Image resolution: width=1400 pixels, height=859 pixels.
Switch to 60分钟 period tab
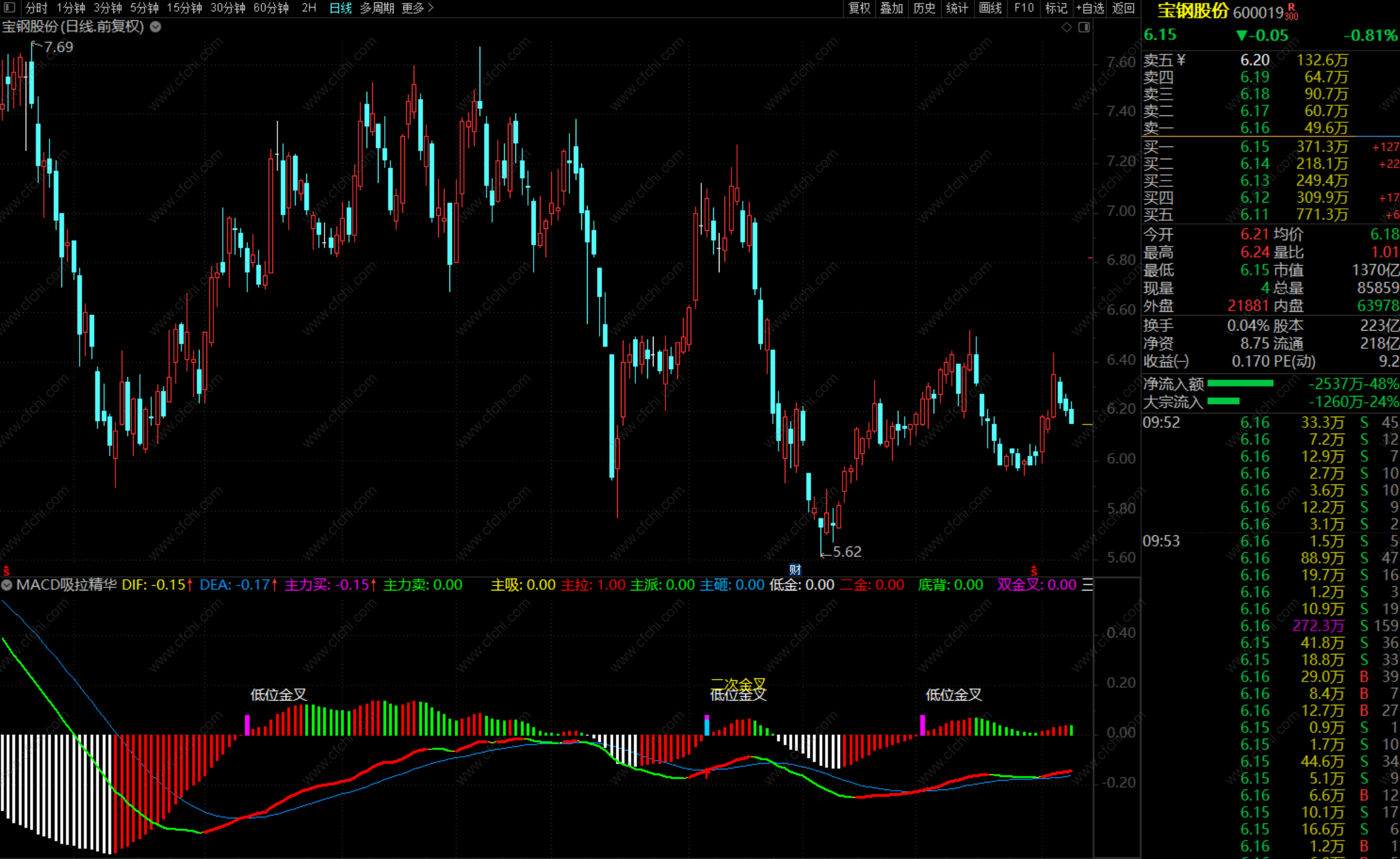[271, 8]
